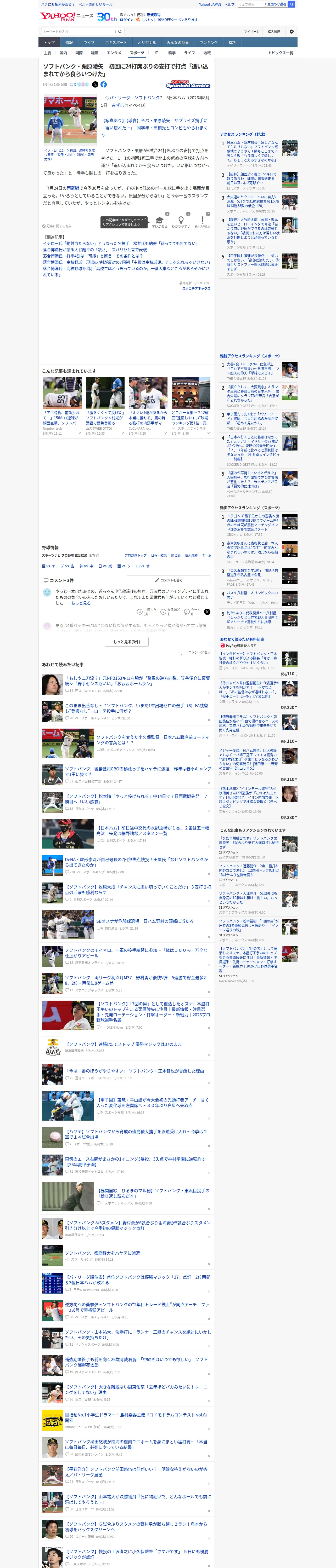The width and height of the screenshot is (336, 1568).
Task: Open the DeNA・尾形崇斗 article in the recommended list
Action: pyautogui.click(x=137, y=862)
